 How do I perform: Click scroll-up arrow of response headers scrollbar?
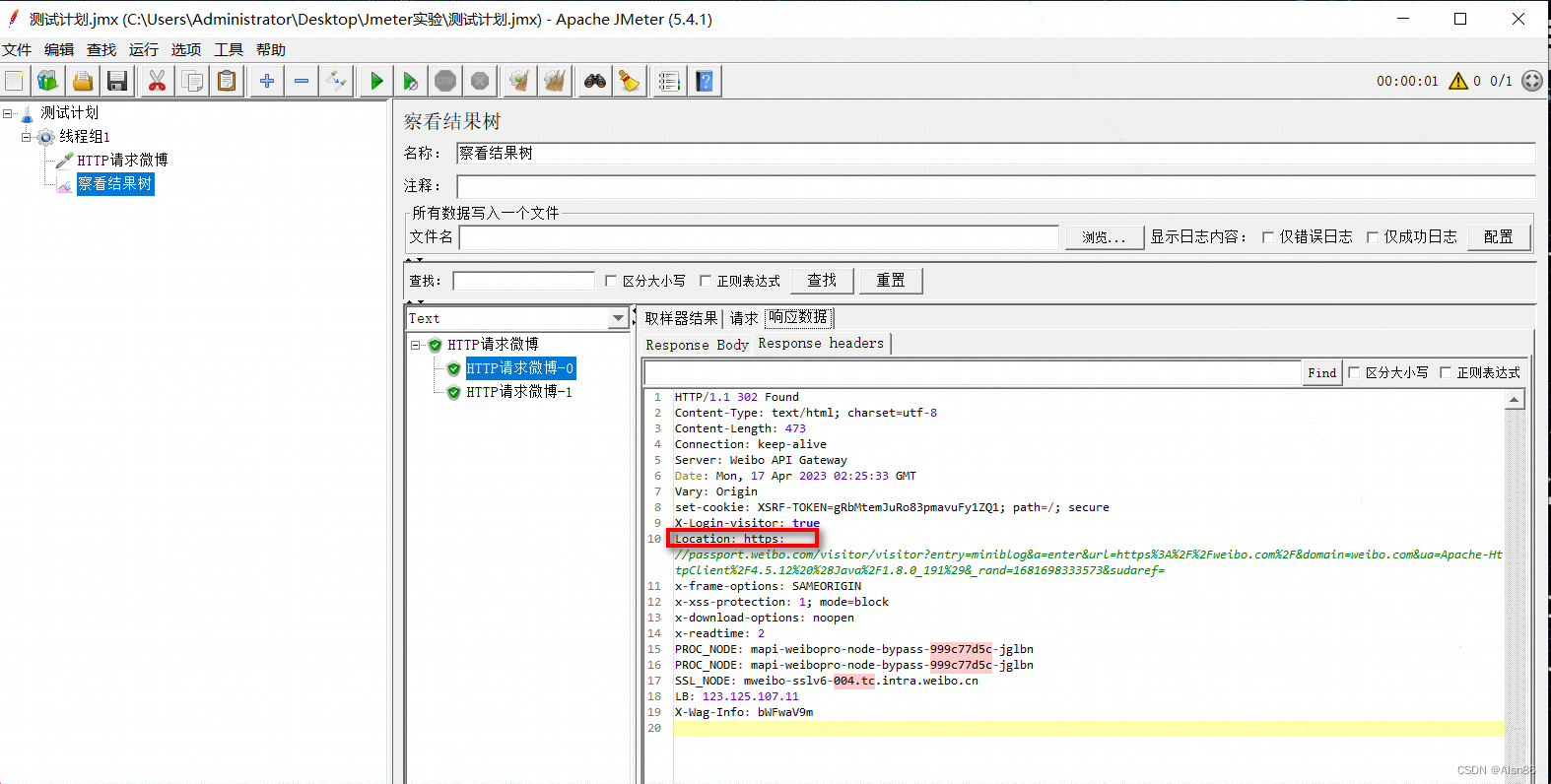pos(1515,400)
